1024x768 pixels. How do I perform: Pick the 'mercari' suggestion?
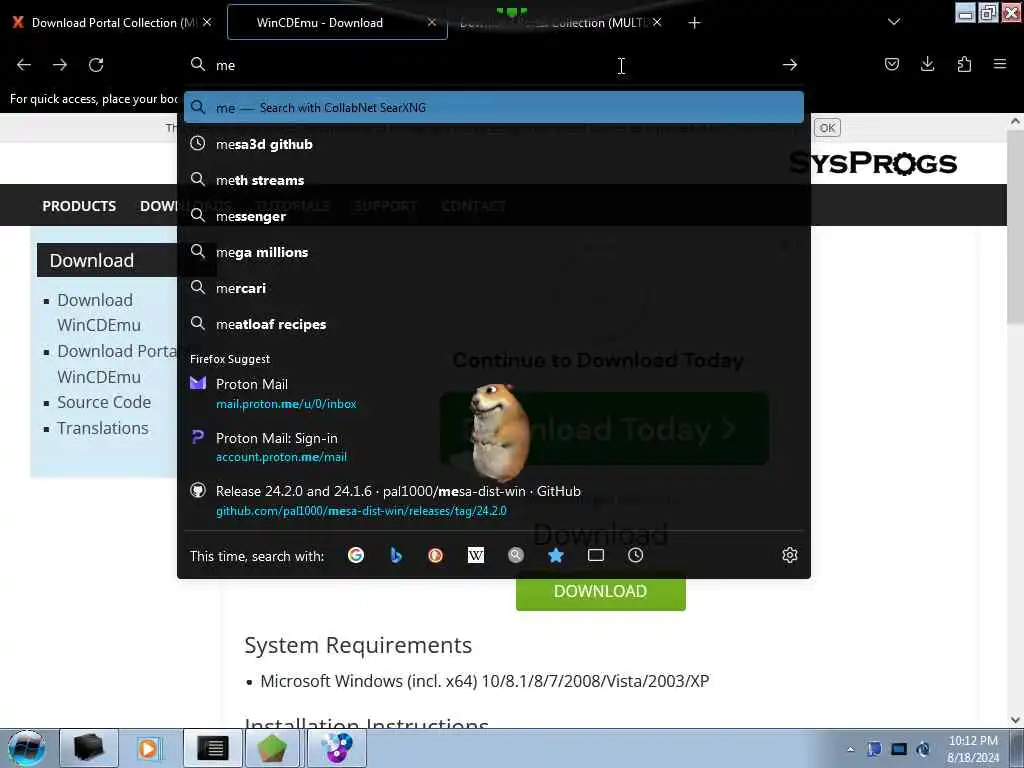494,288
